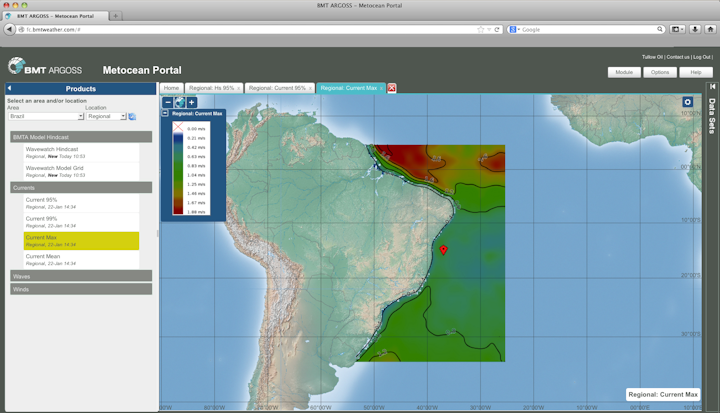Click the Options button
The height and width of the screenshot is (413, 720).
[660, 73]
